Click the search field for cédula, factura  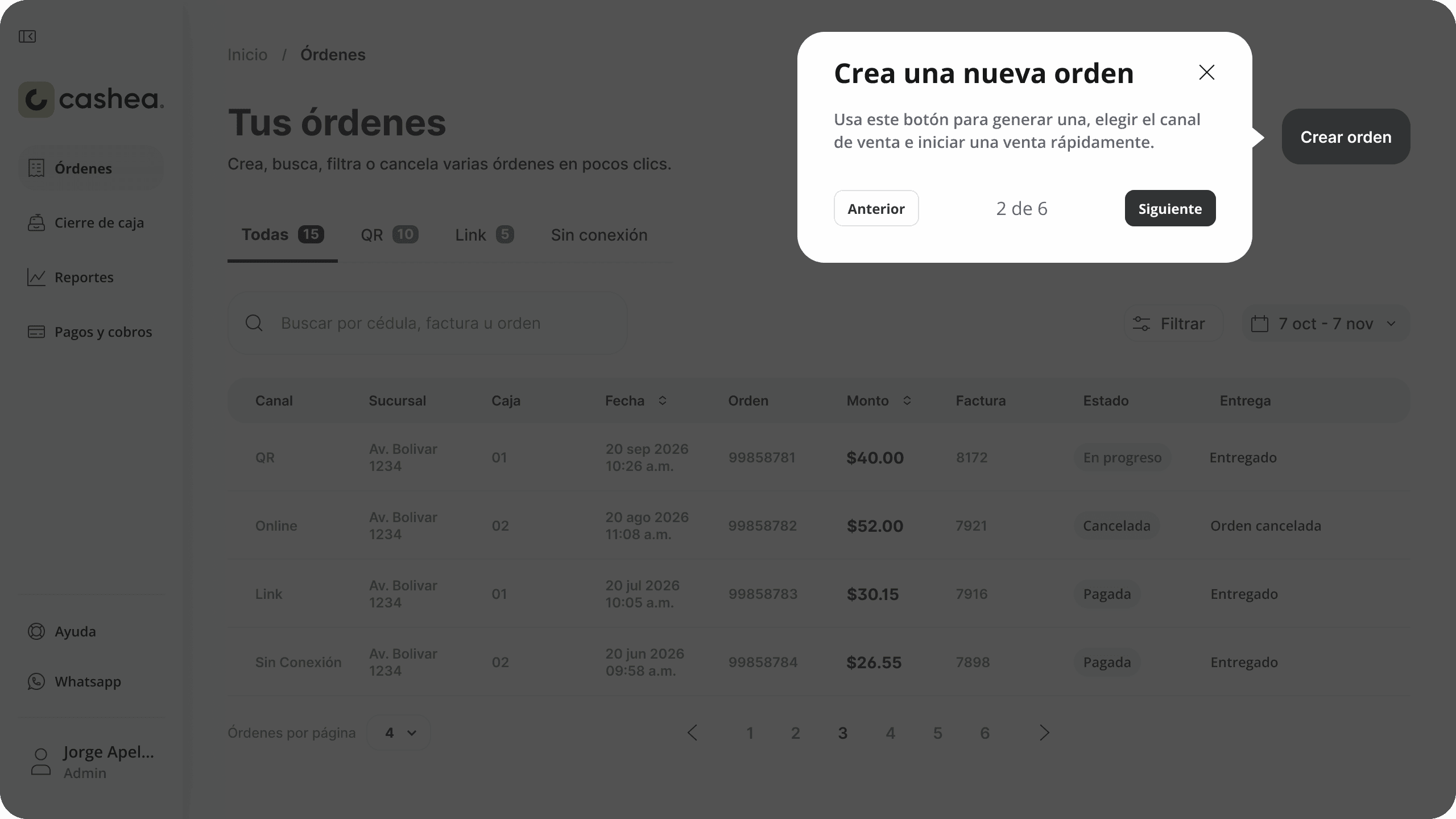428,323
